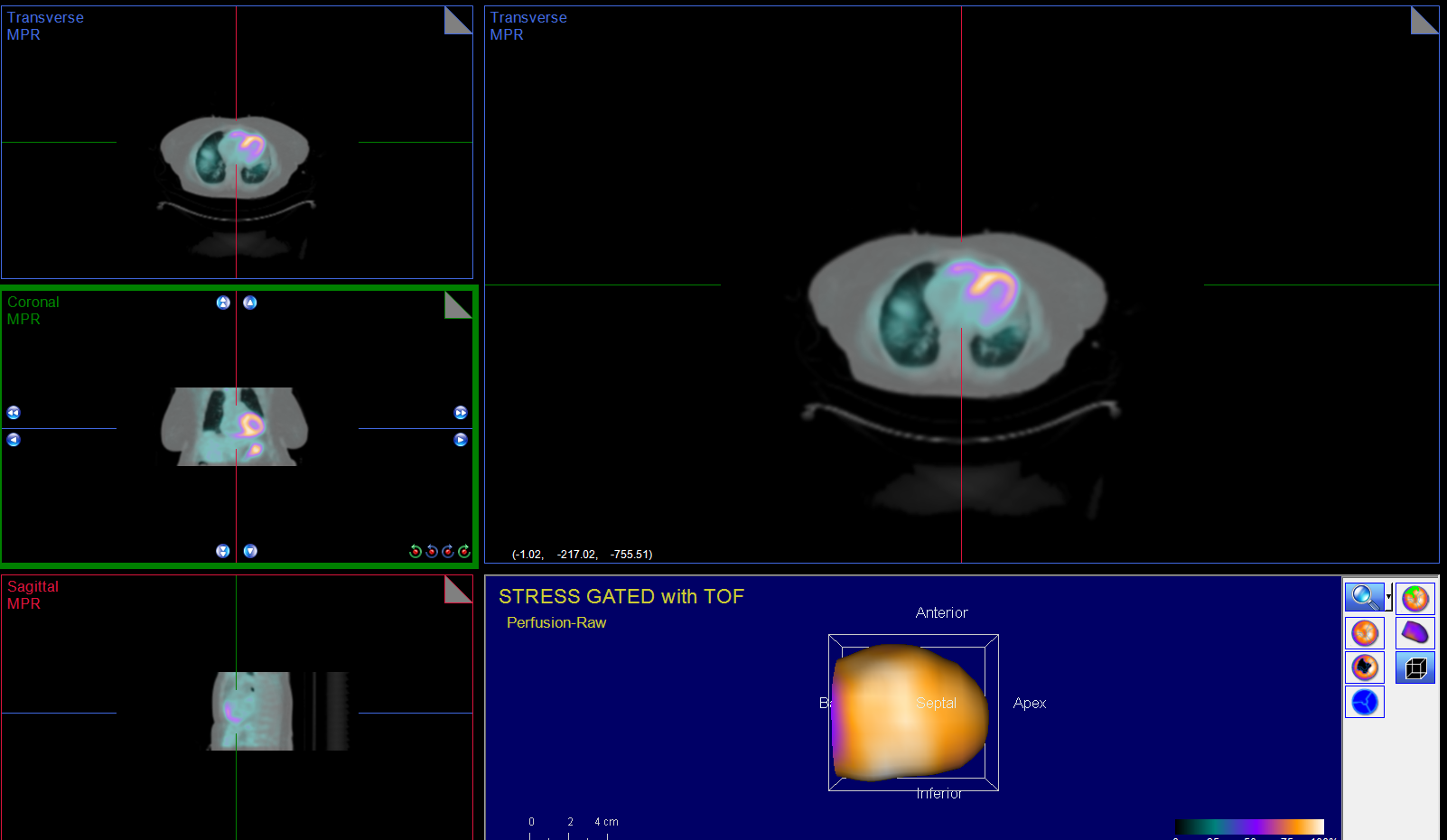Screen dimensions: 1447x840
Task: Show the purple 3D surface view
Action: 1415,632
